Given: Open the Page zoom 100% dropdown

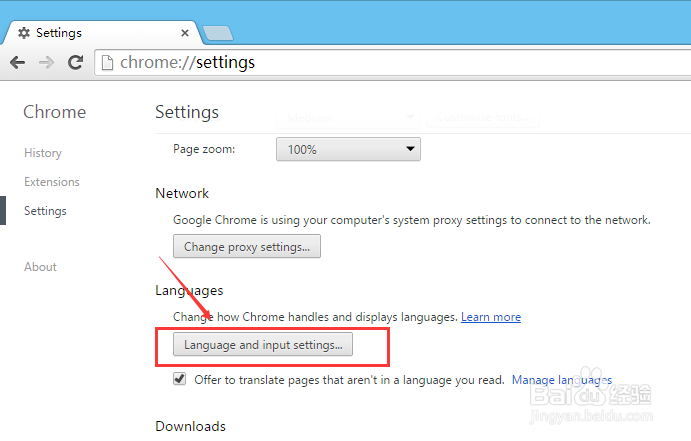Looking at the screenshot, I should [348, 149].
